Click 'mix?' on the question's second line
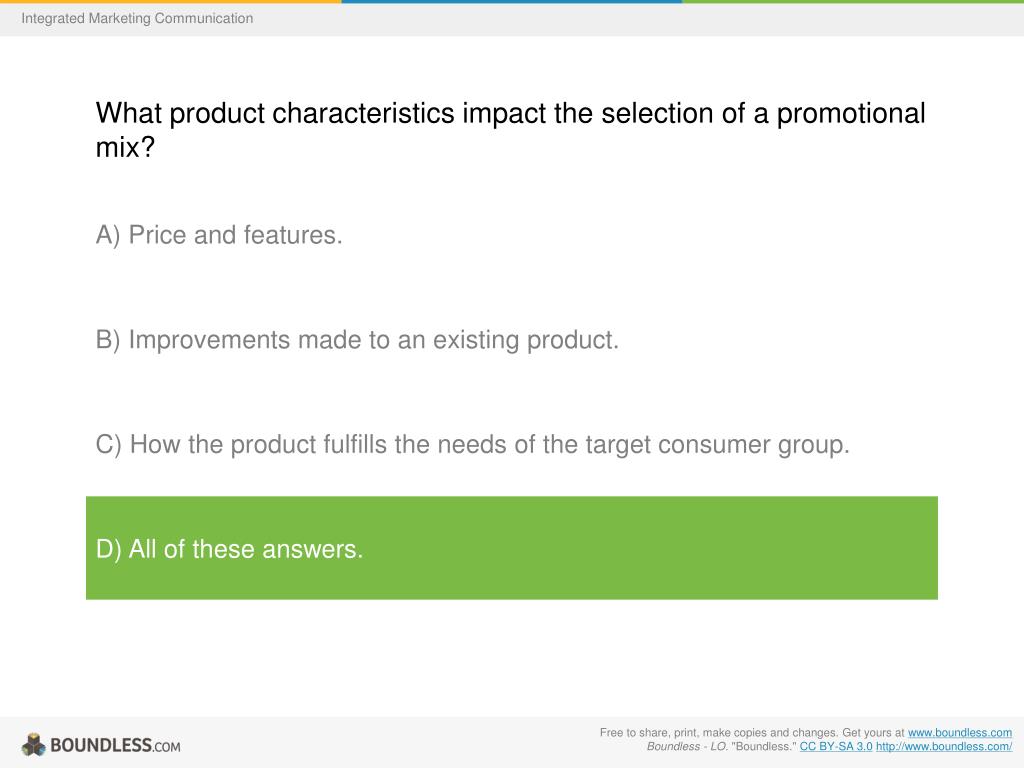The image size is (1024, 768). 125,147
